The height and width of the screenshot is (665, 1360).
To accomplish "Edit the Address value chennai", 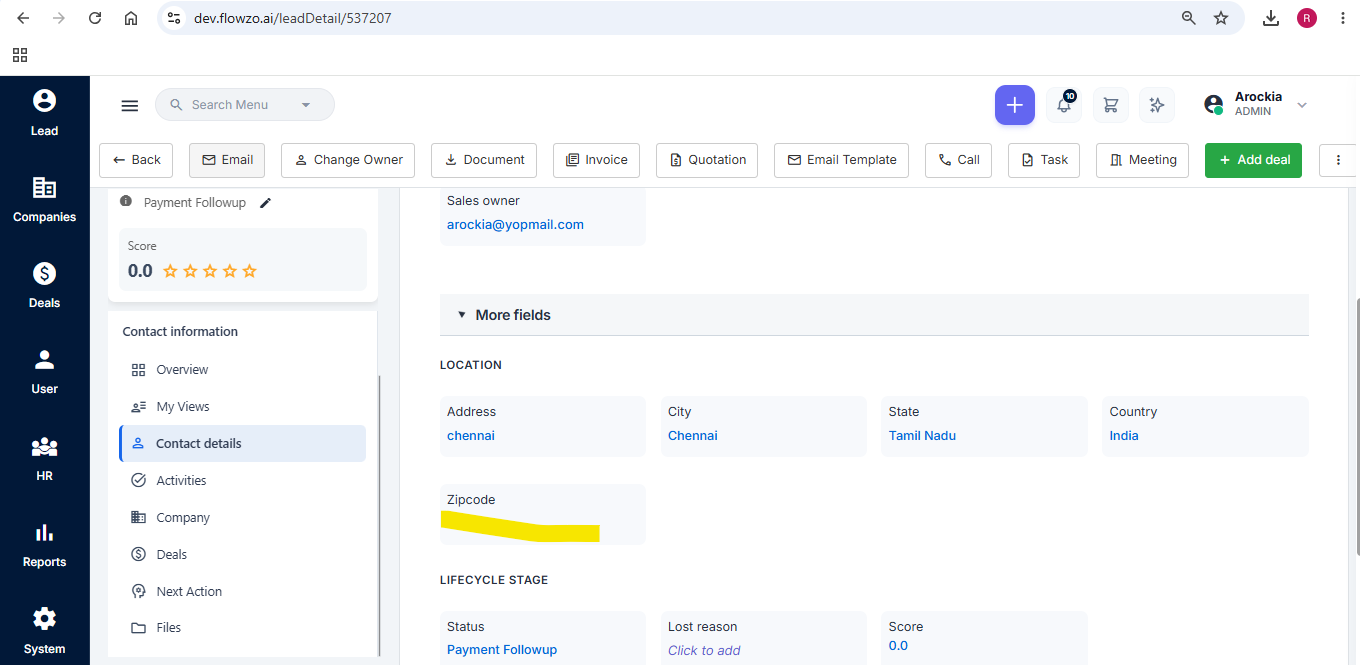I will click(x=471, y=436).
